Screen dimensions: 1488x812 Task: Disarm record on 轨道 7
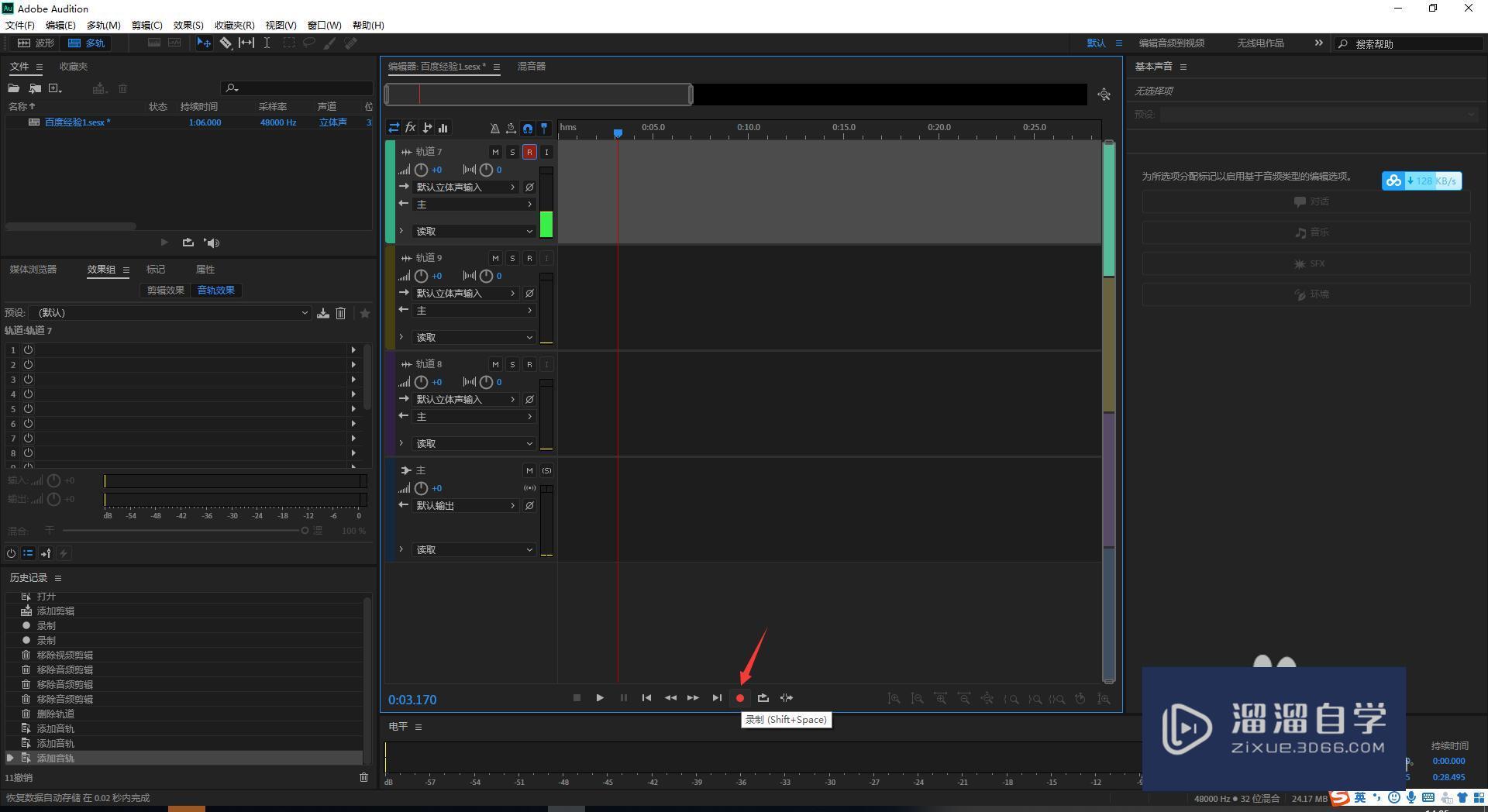(529, 152)
